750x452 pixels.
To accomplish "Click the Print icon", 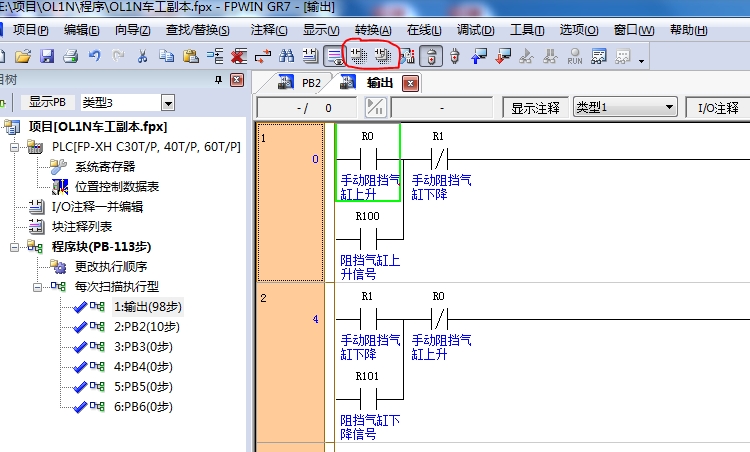I will pos(70,56).
